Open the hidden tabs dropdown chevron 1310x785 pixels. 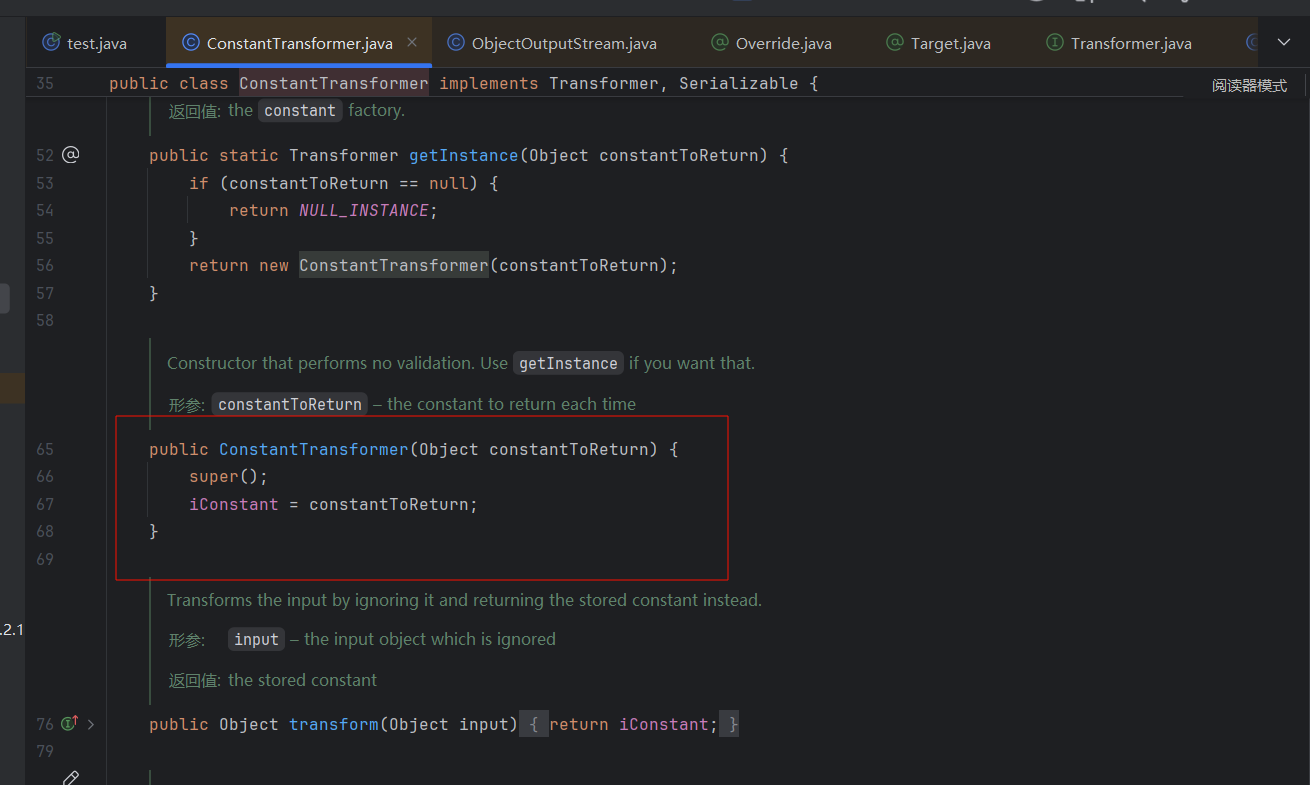tap(1284, 42)
